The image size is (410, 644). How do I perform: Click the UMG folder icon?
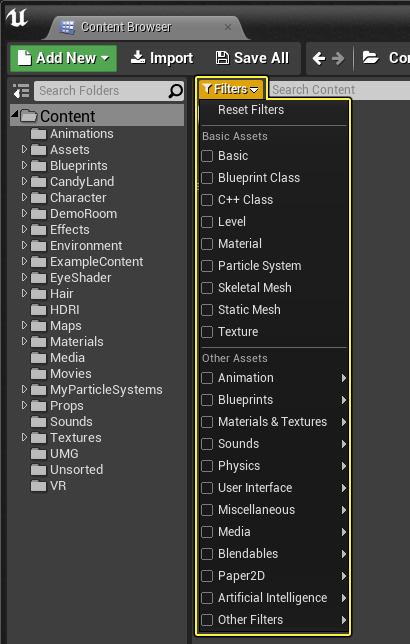(39, 454)
